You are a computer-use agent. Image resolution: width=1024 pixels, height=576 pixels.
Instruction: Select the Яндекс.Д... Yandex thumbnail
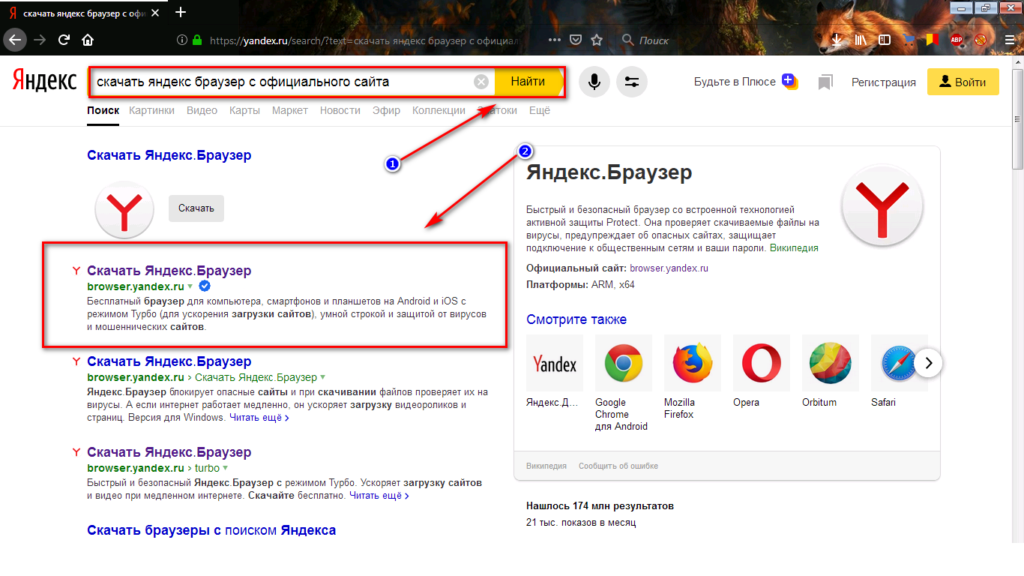coord(554,363)
